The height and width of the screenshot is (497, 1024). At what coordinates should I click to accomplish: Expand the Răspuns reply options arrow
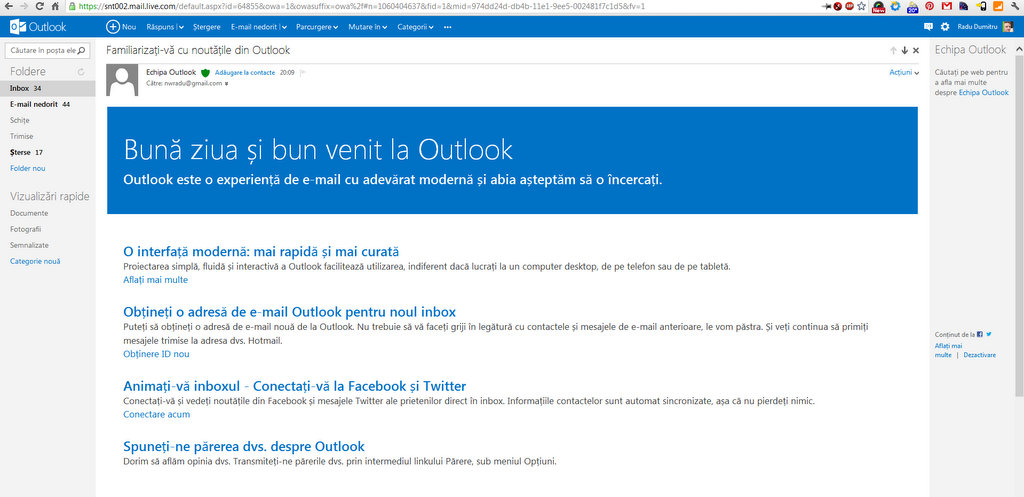(x=181, y=27)
